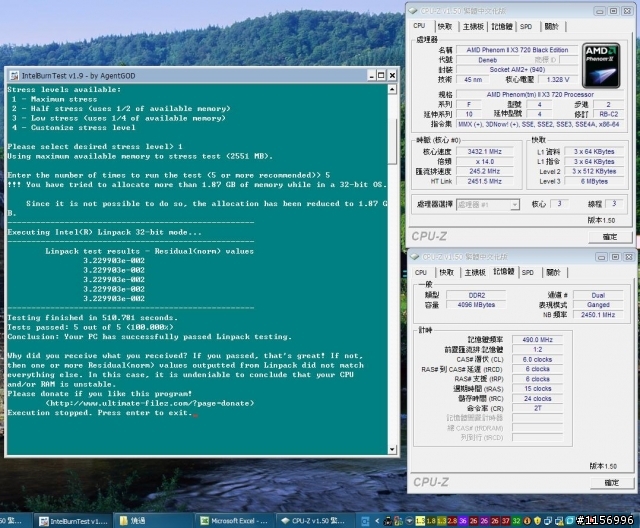Click the 37 tray temperature icon

pos(506,521)
